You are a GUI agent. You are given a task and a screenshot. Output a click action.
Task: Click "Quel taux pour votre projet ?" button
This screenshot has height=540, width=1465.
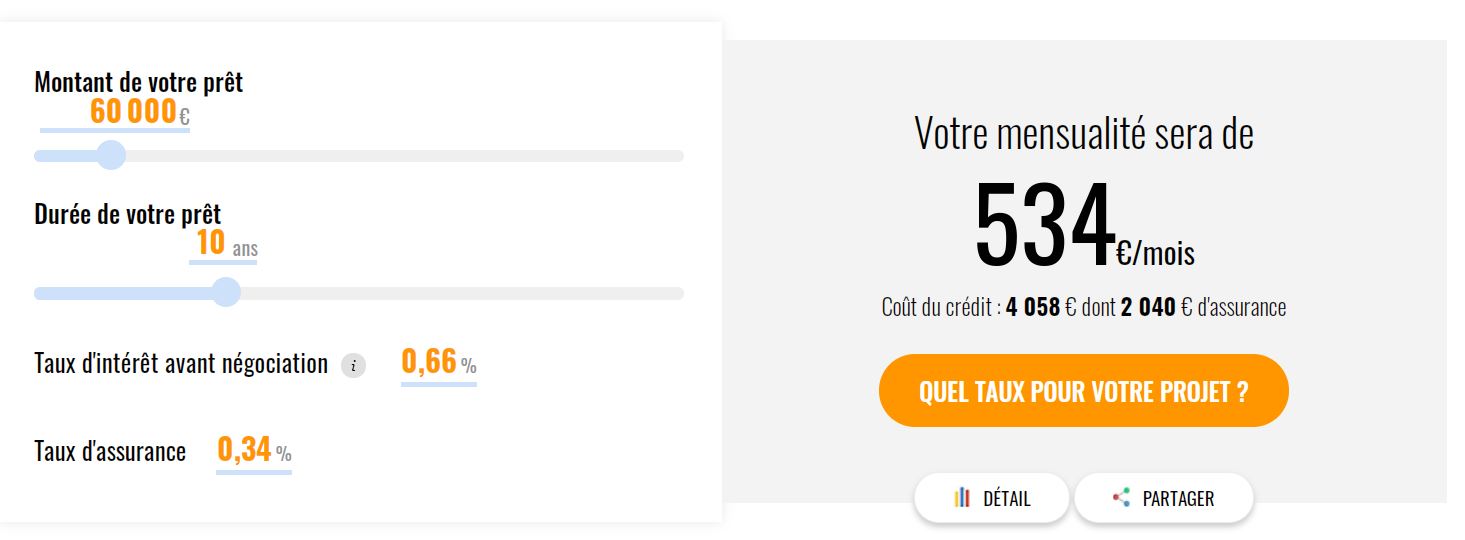coord(1083,391)
